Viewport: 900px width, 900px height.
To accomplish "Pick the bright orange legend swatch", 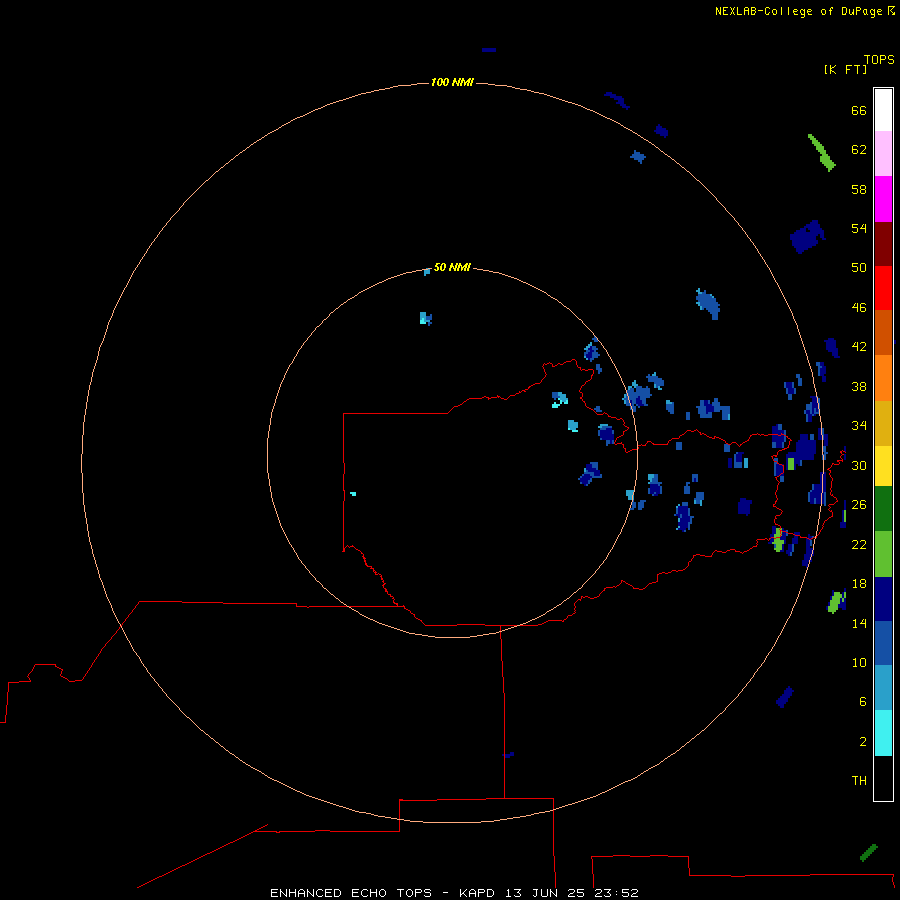I will pyautogui.click(x=883, y=378).
